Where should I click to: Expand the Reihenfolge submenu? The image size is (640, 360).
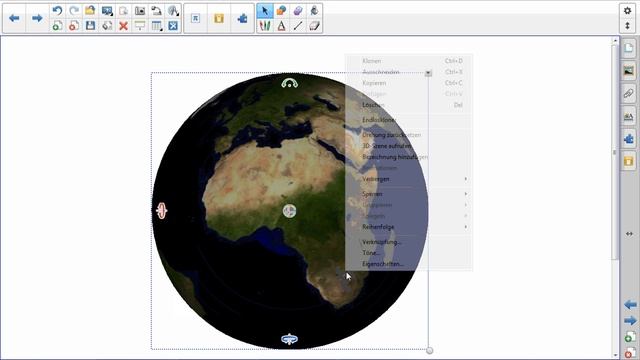[409, 227]
